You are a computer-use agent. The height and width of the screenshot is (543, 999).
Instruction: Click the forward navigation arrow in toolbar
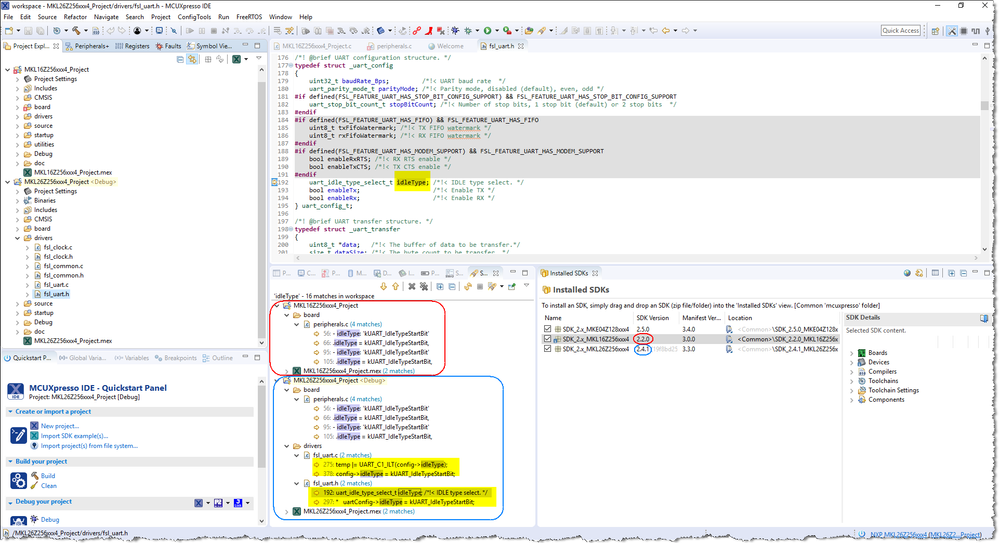[x=686, y=31]
